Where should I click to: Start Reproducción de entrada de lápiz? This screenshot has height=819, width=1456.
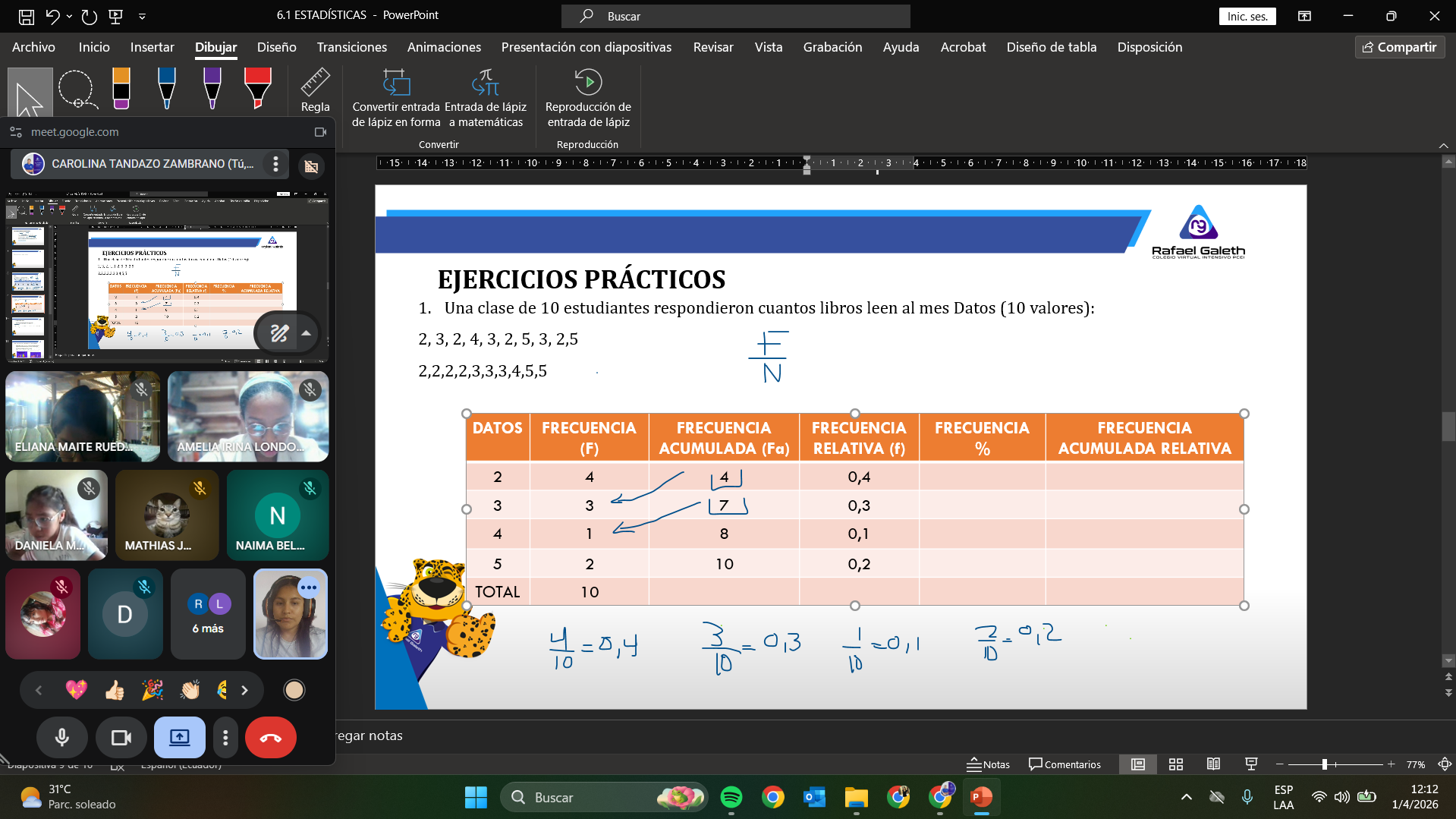coord(588,99)
